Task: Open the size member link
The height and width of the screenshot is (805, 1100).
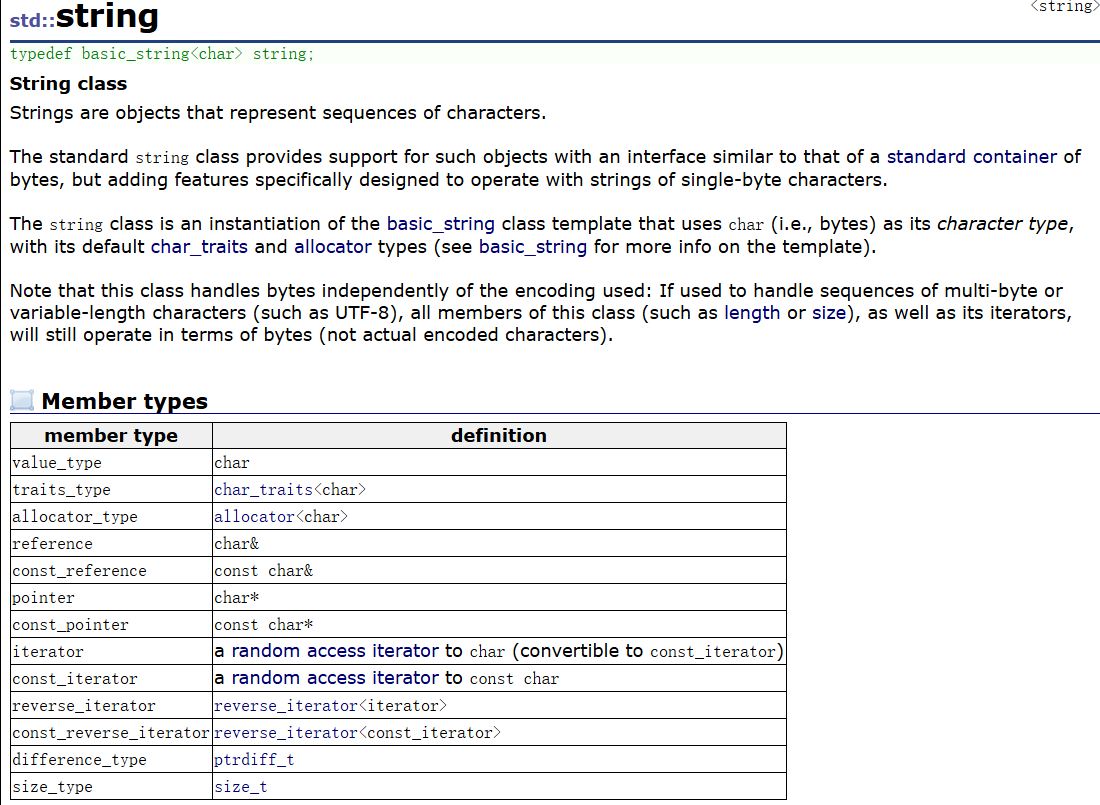Action: click(829, 313)
